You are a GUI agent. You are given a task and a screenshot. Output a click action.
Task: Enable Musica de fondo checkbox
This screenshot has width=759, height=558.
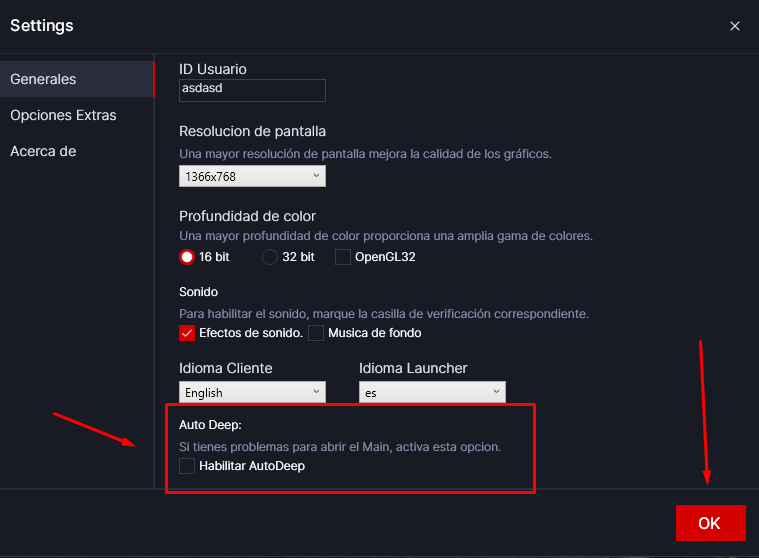(x=316, y=333)
